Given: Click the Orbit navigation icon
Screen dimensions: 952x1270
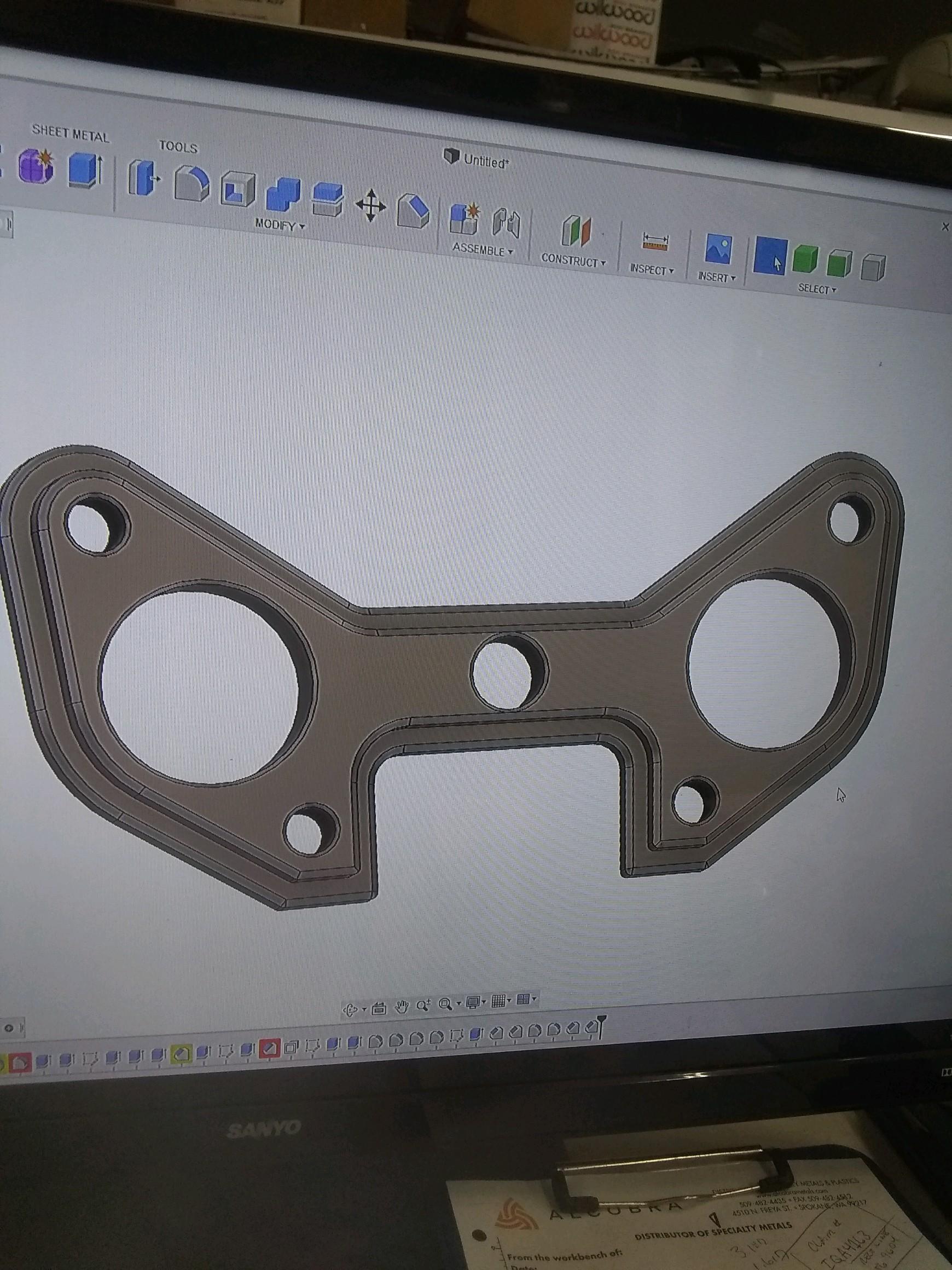Looking at the screenshot, I should 350,1009.
